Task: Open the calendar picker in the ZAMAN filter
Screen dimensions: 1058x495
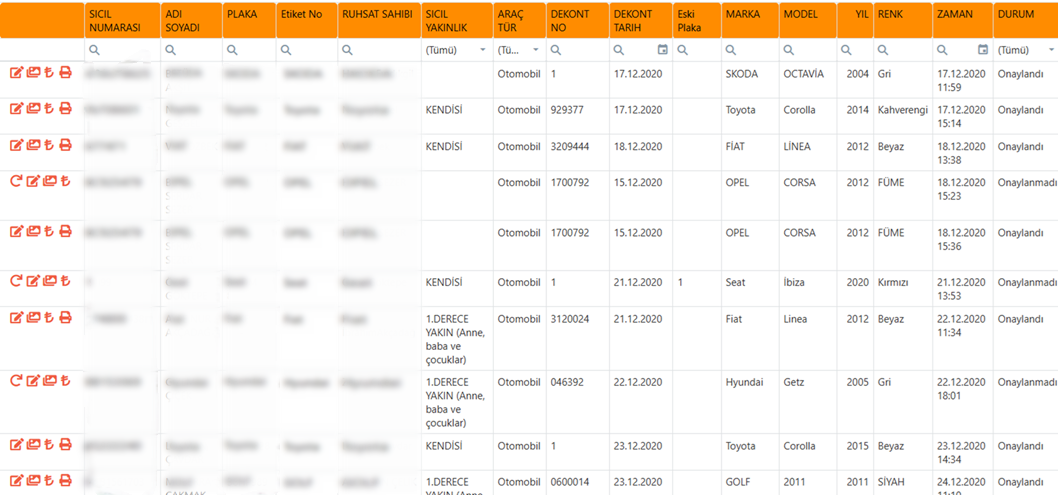Action: click(983, 50)
